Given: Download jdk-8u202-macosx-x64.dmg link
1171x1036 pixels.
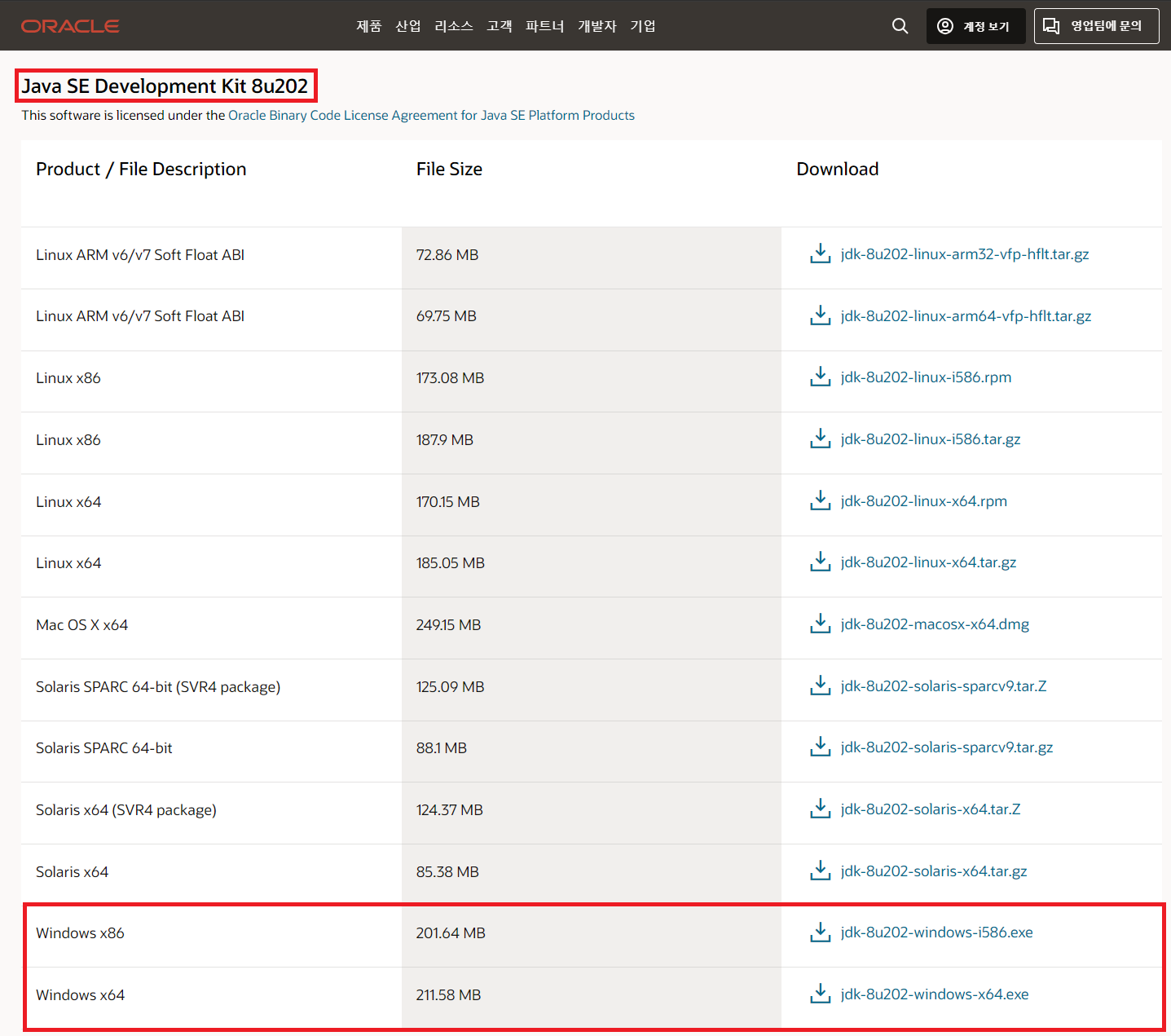Looking at the screenshot, I should 935,624.
